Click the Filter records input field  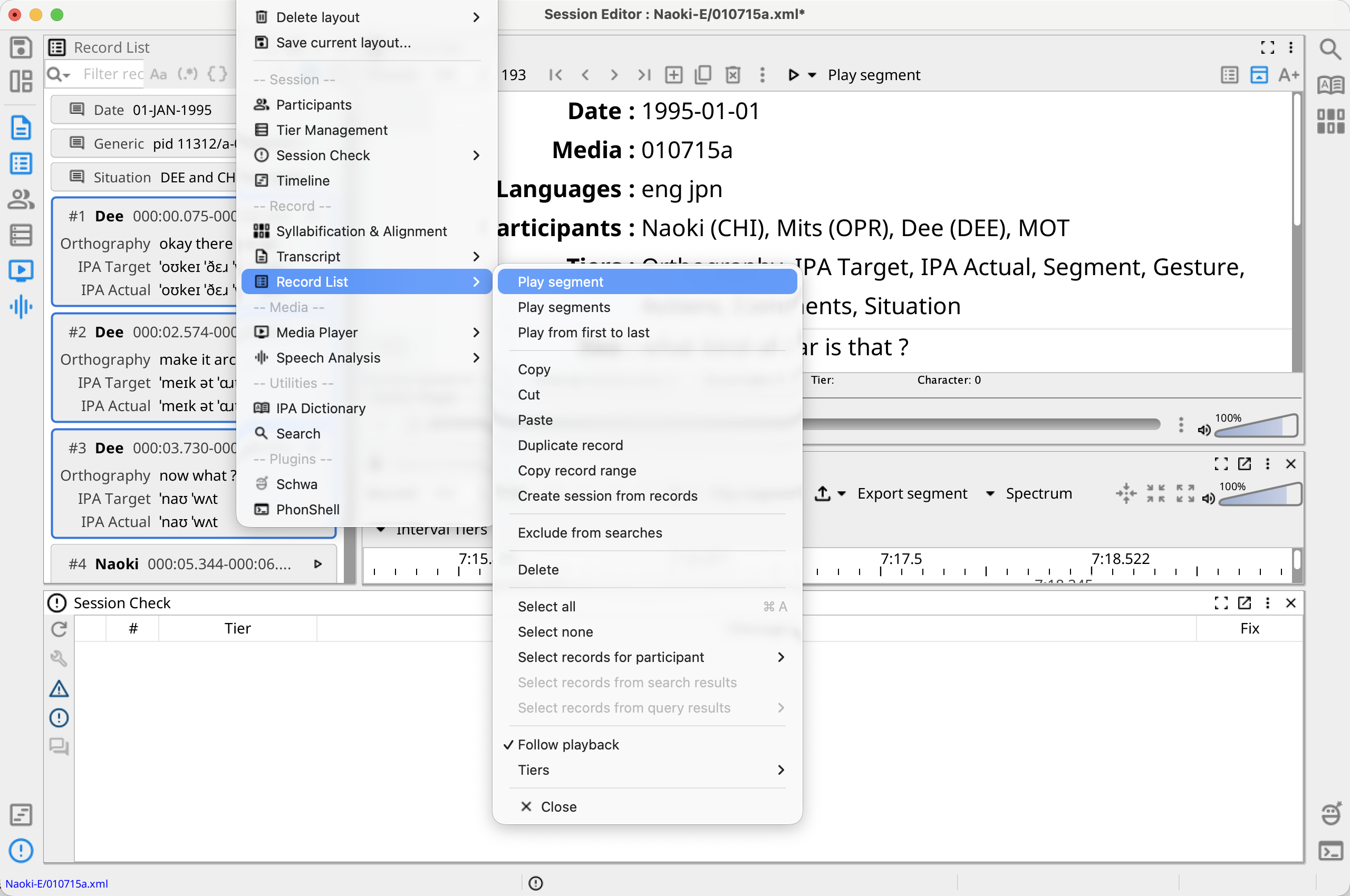pyautogui.click(x=113, y=74)
